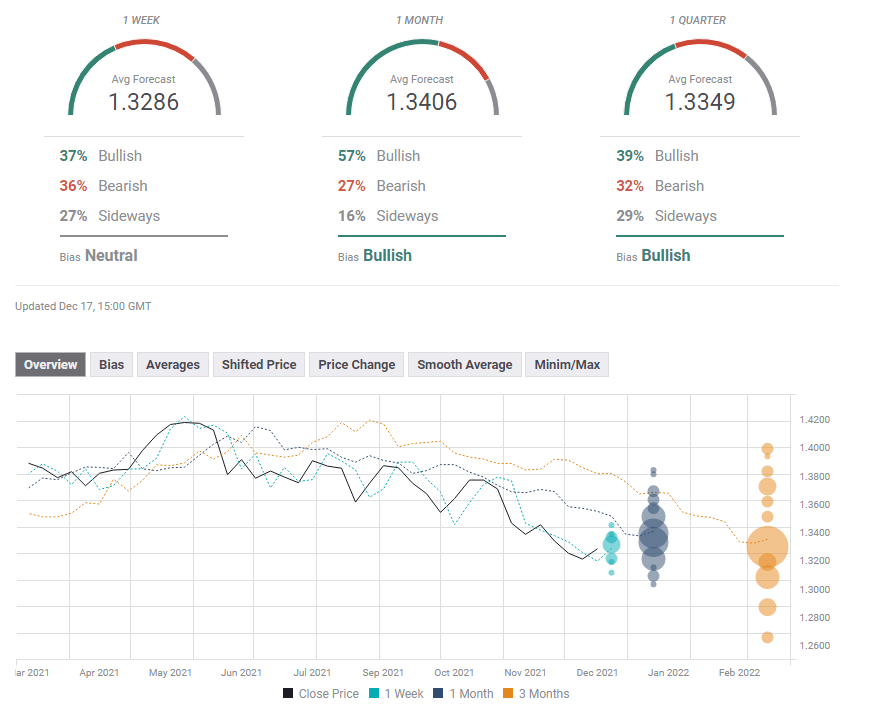Click the 1 Week forecast gauge
This screenshot has width=873, height=717.
[144, 80]
